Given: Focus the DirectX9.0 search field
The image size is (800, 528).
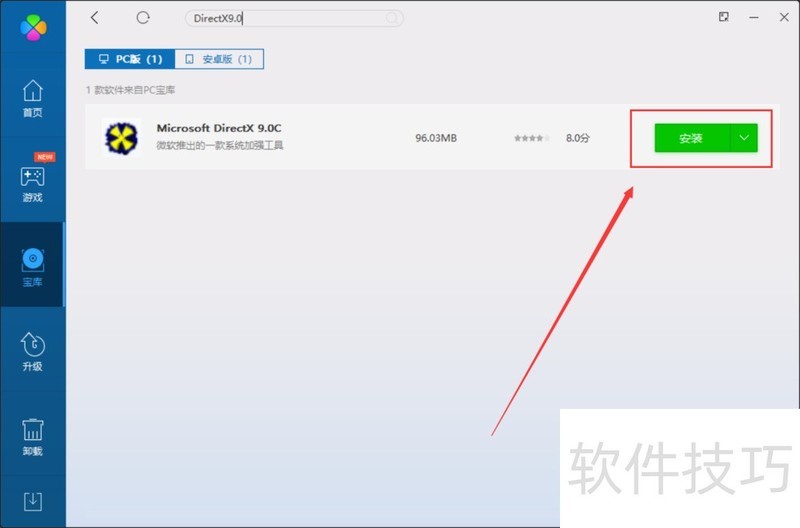Looking at the screenshot, I should click(x=294, y=18).
